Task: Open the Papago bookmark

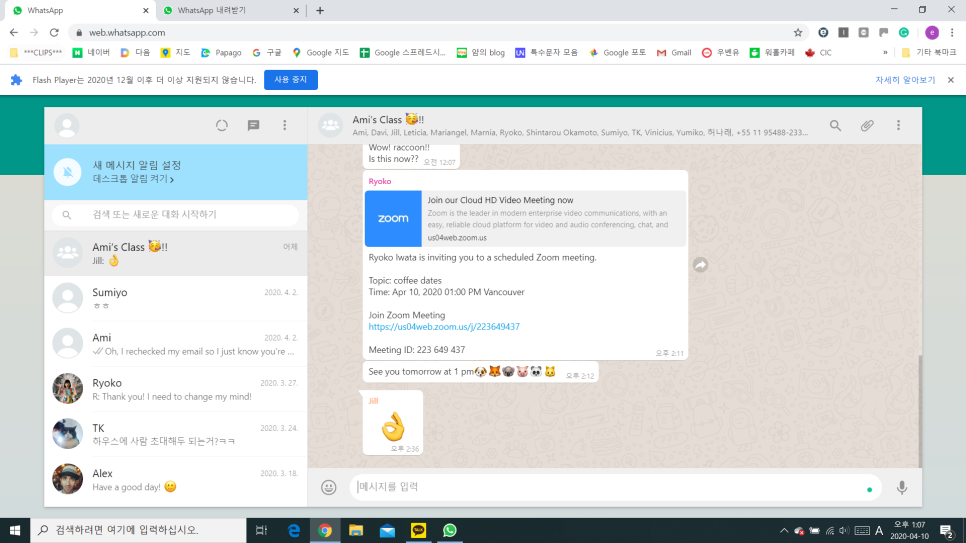Action: pyautogui.click(x=221, y=53)
